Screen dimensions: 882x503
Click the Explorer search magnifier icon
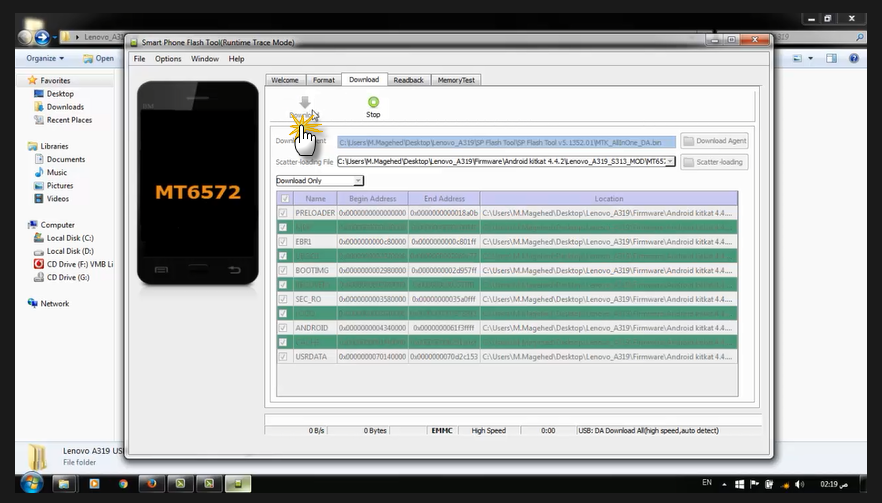[860, 37]
